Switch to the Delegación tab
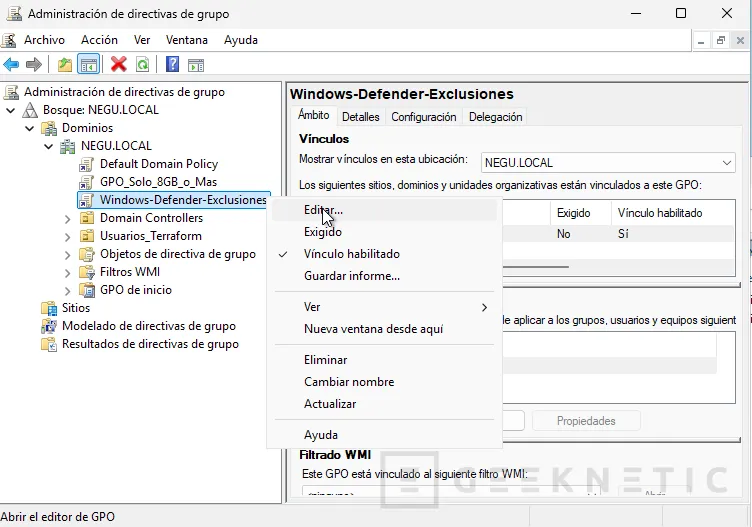752x527 pixels. pos(495,117)
